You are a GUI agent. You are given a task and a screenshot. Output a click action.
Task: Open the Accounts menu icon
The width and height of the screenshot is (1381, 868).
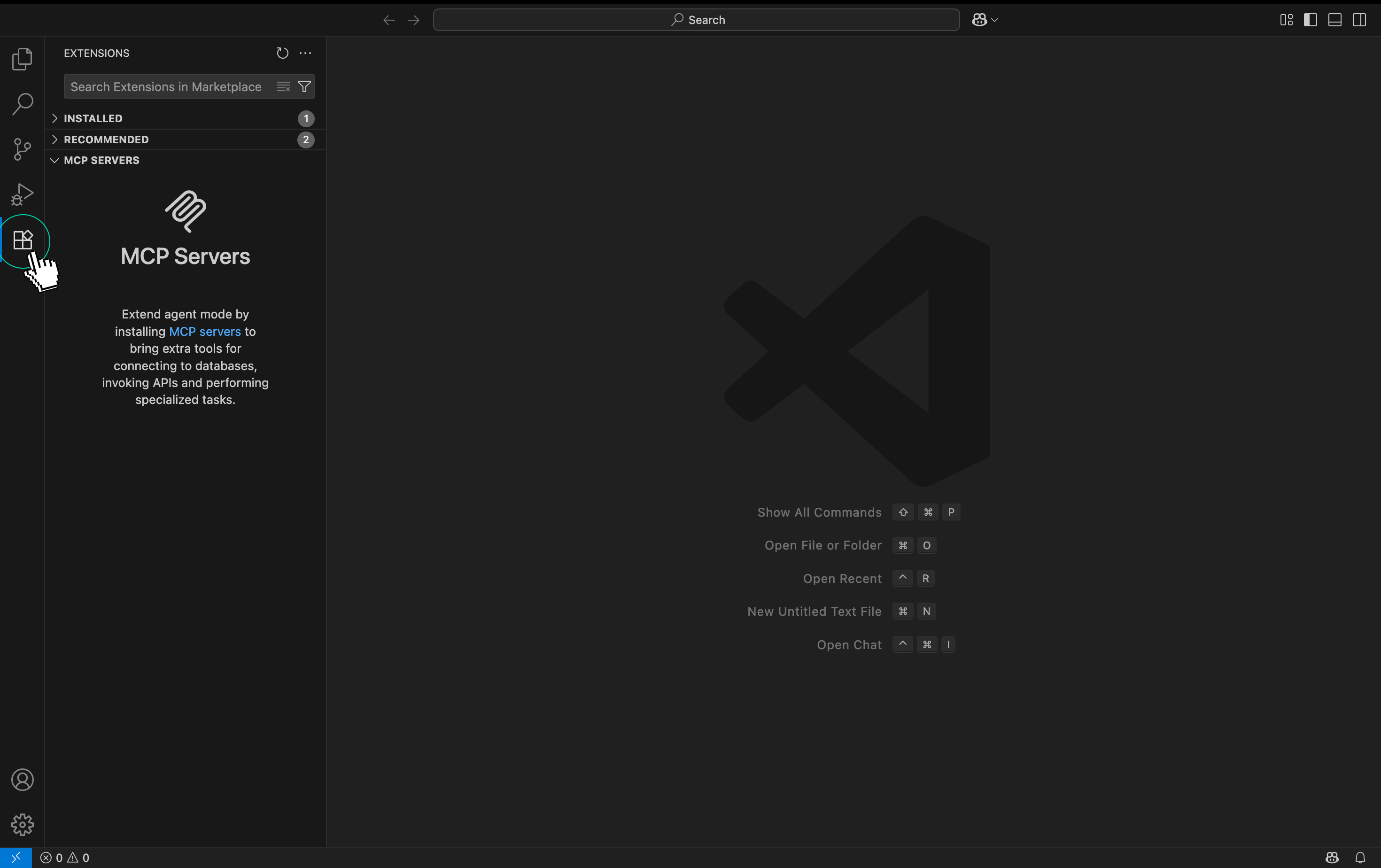tap(23, 780)
